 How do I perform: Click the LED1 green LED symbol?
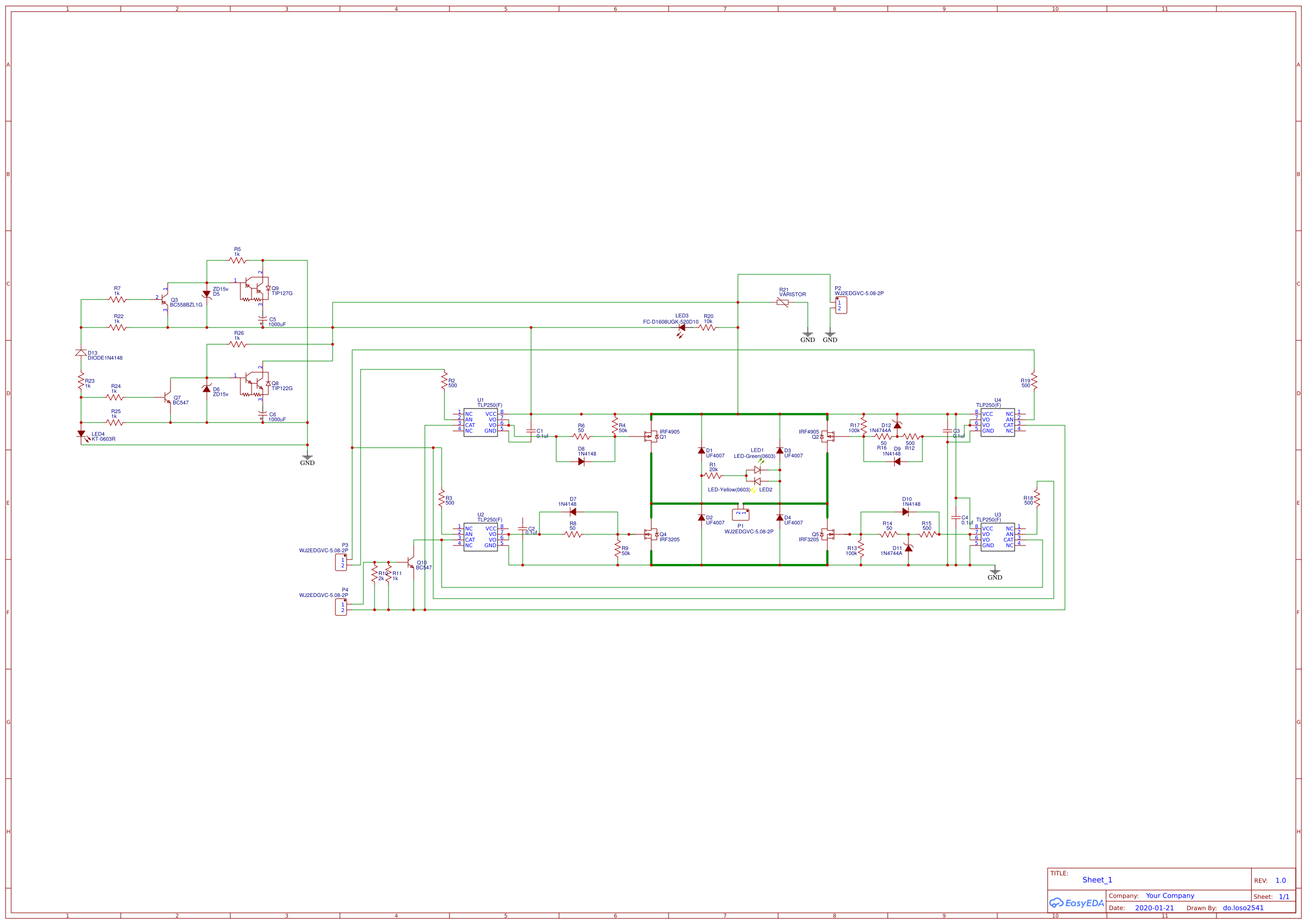point(757,470)
